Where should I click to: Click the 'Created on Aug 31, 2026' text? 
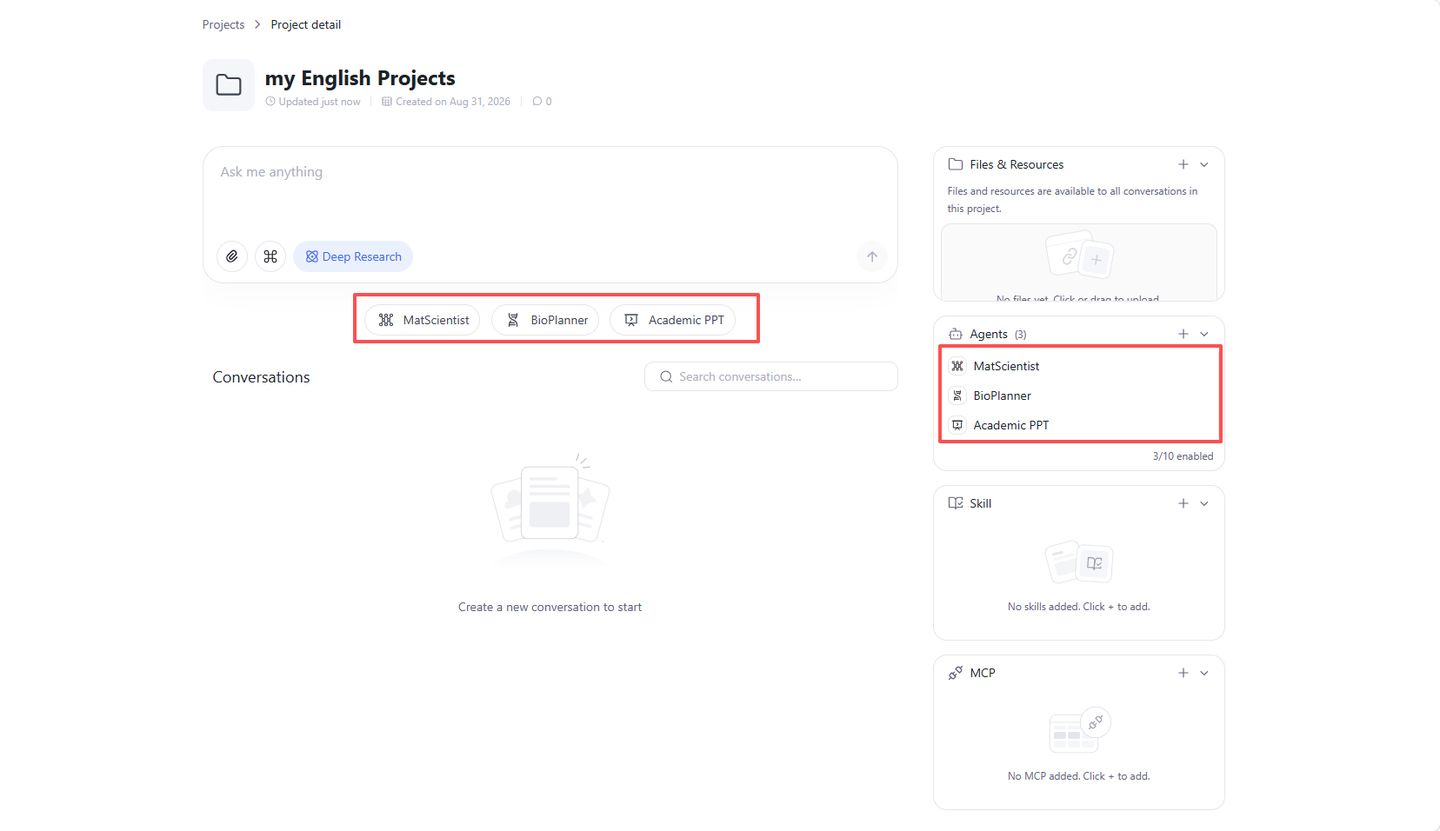coord(453,101)
